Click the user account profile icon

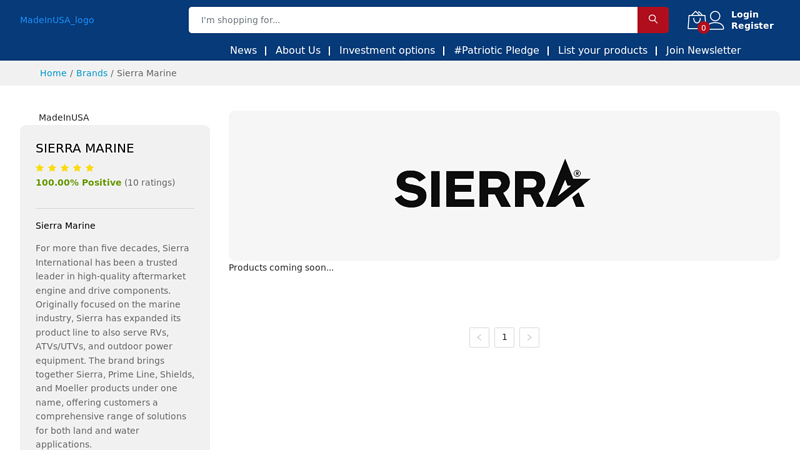pyautogui.click(x=716, y=20)
